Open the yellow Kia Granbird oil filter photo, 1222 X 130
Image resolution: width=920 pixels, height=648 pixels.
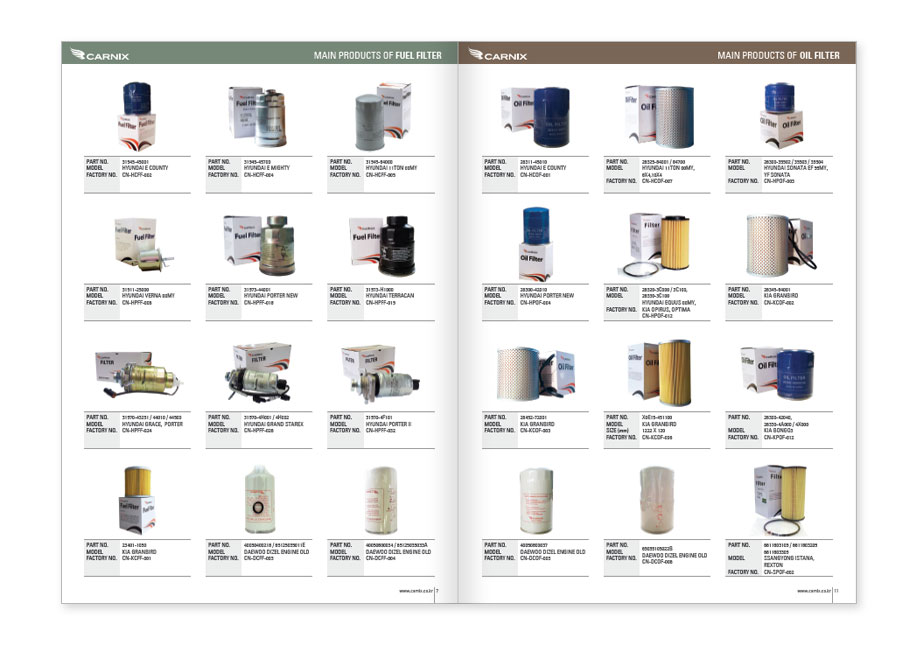pos(659,373)
